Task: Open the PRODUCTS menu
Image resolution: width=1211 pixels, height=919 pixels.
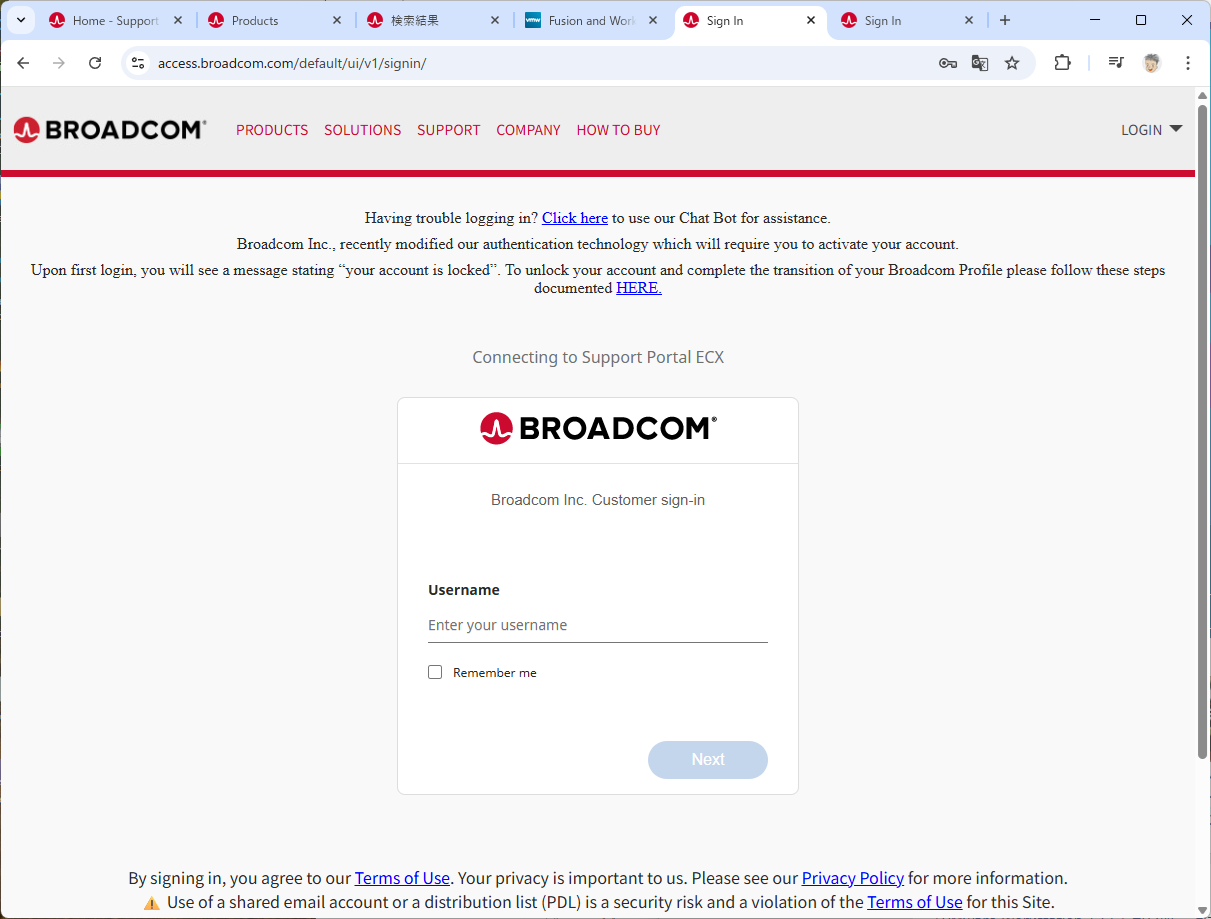Action: pos(272,130)
